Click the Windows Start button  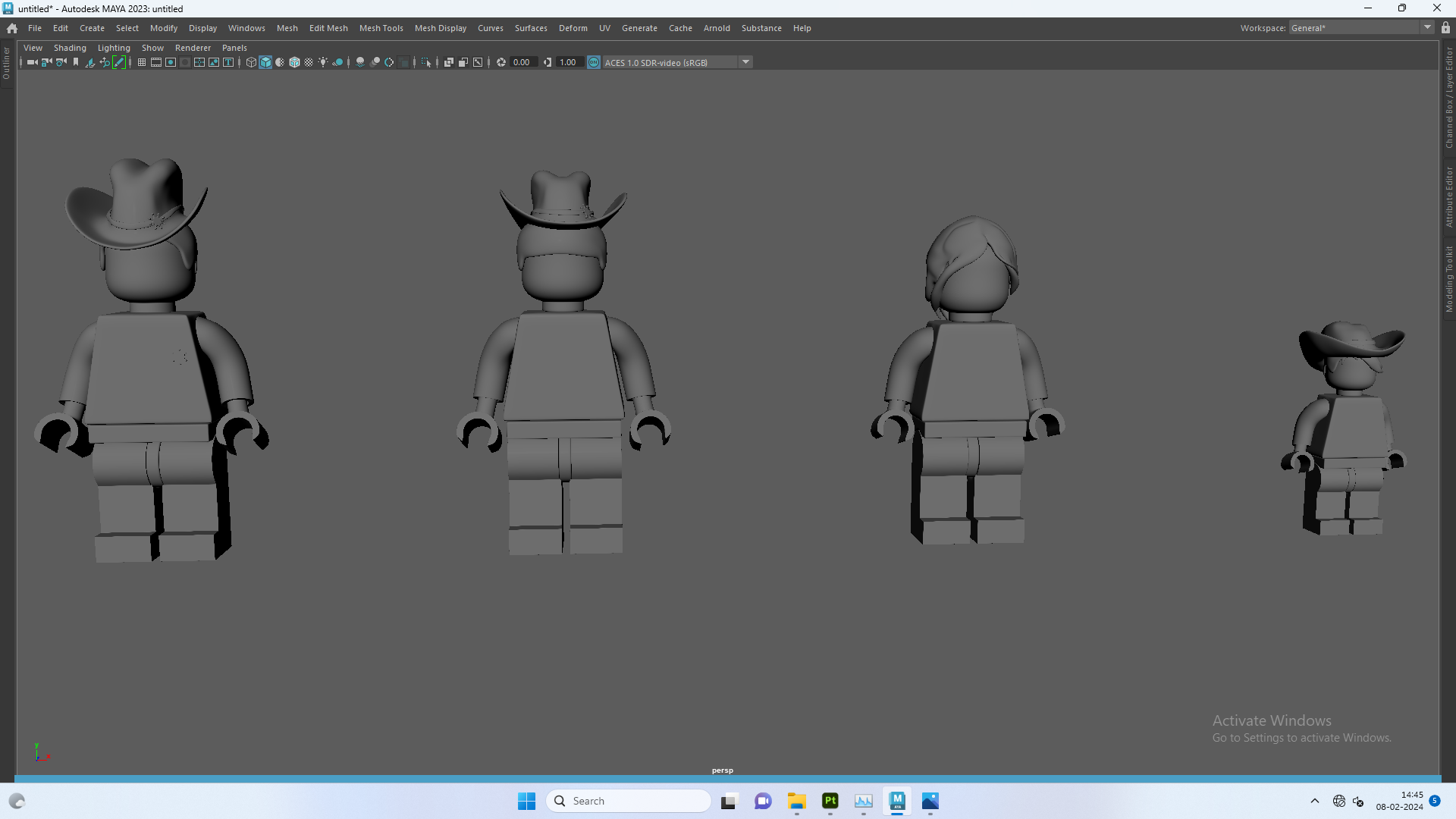tap(526, 801)
